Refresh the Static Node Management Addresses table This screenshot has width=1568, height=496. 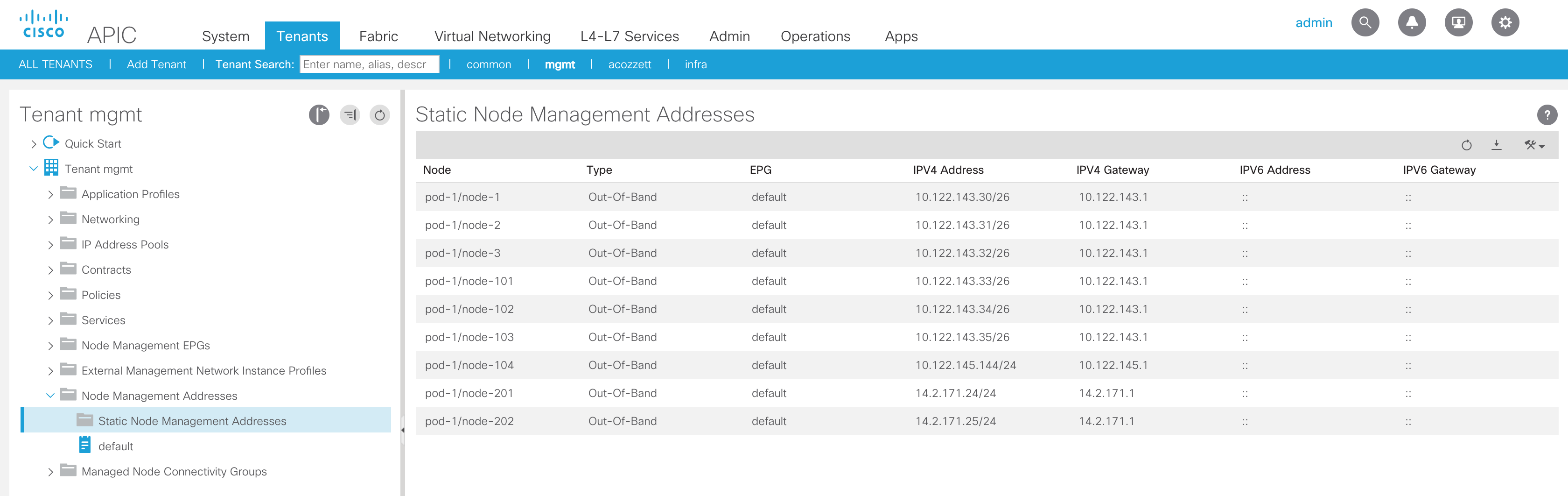[1466, 145]
